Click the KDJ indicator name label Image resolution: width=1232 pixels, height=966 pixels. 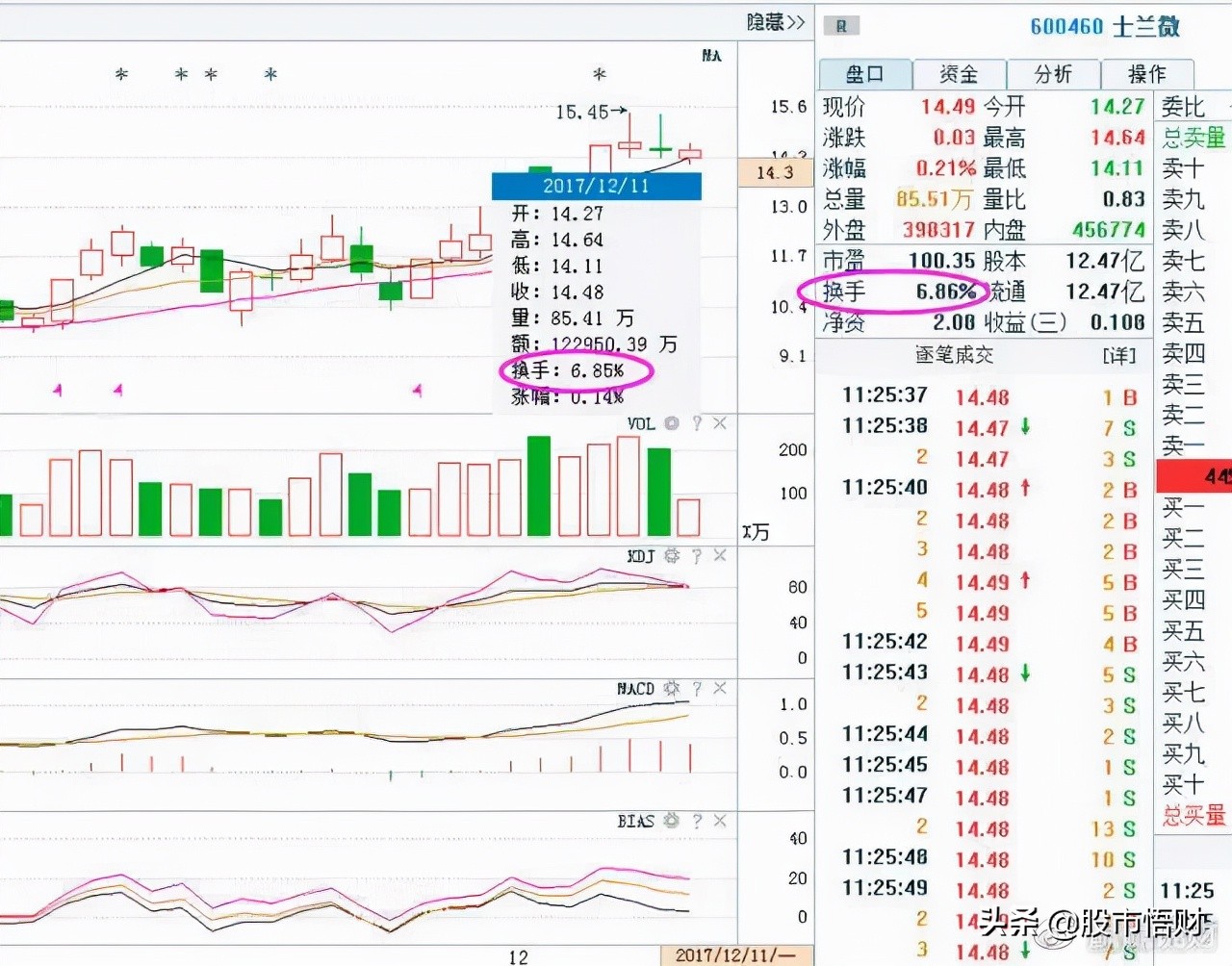pos(641,556)
